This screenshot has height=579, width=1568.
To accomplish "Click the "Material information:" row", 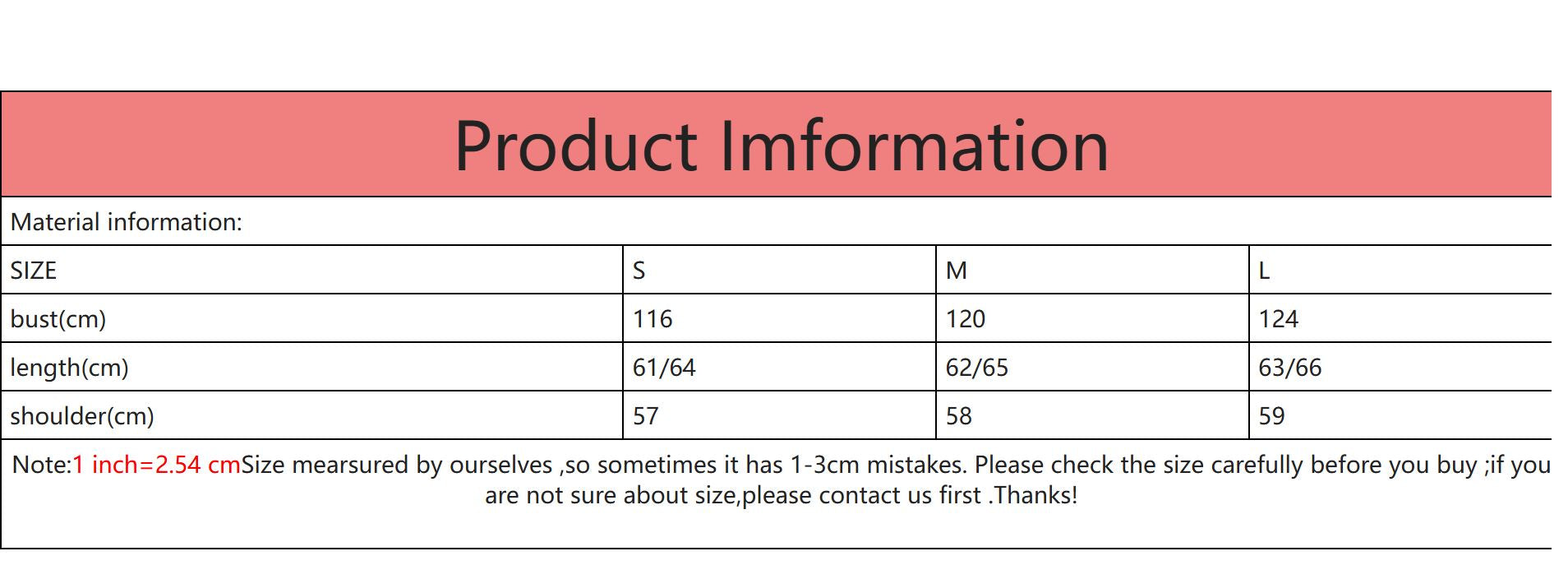I will 127,222.
